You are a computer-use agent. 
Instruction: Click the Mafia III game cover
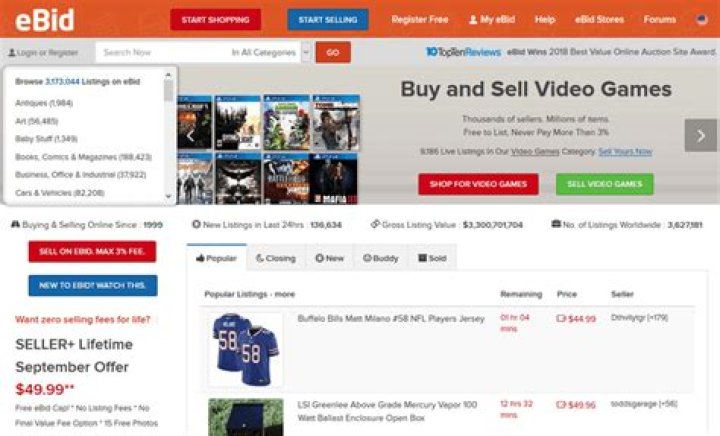[x=334, y=179]
